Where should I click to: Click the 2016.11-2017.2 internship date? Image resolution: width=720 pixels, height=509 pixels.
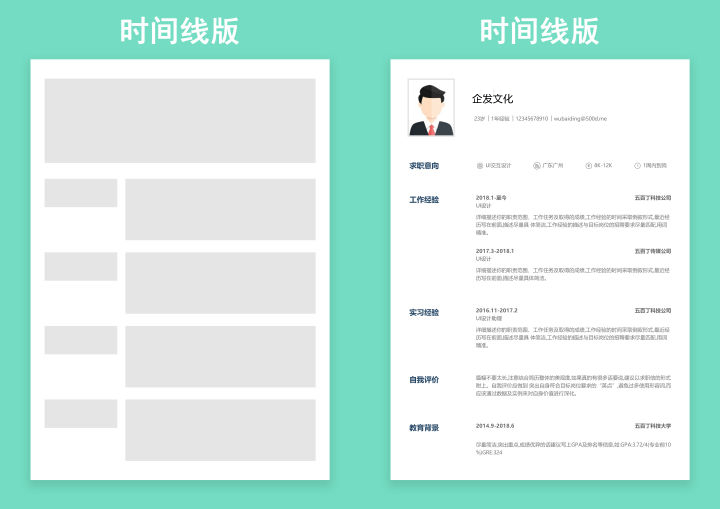(x=496, y=311)
